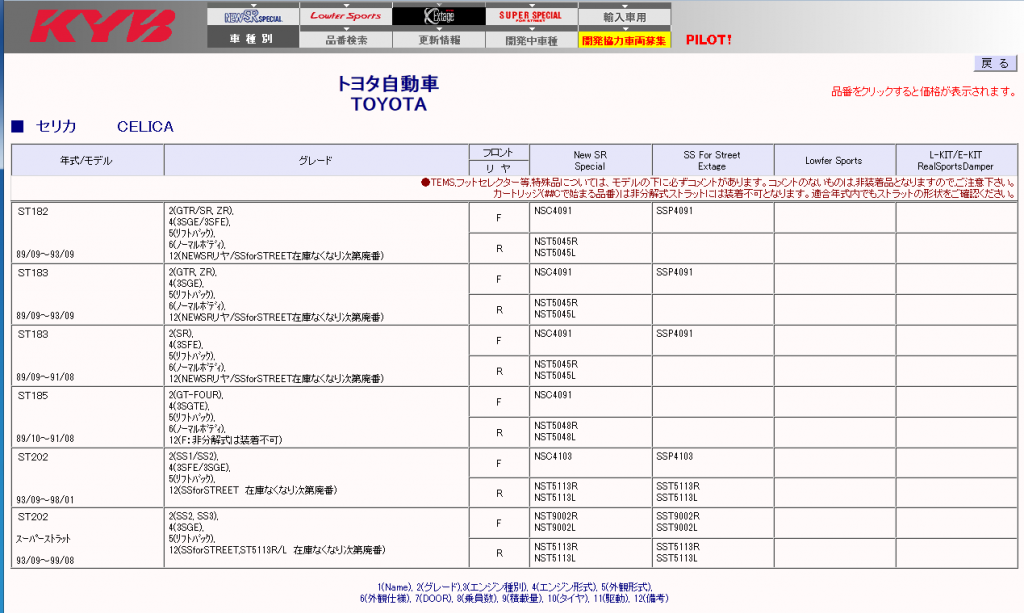Go to the 品番検索 tab
1024x613 pixels.
[345, 39]
